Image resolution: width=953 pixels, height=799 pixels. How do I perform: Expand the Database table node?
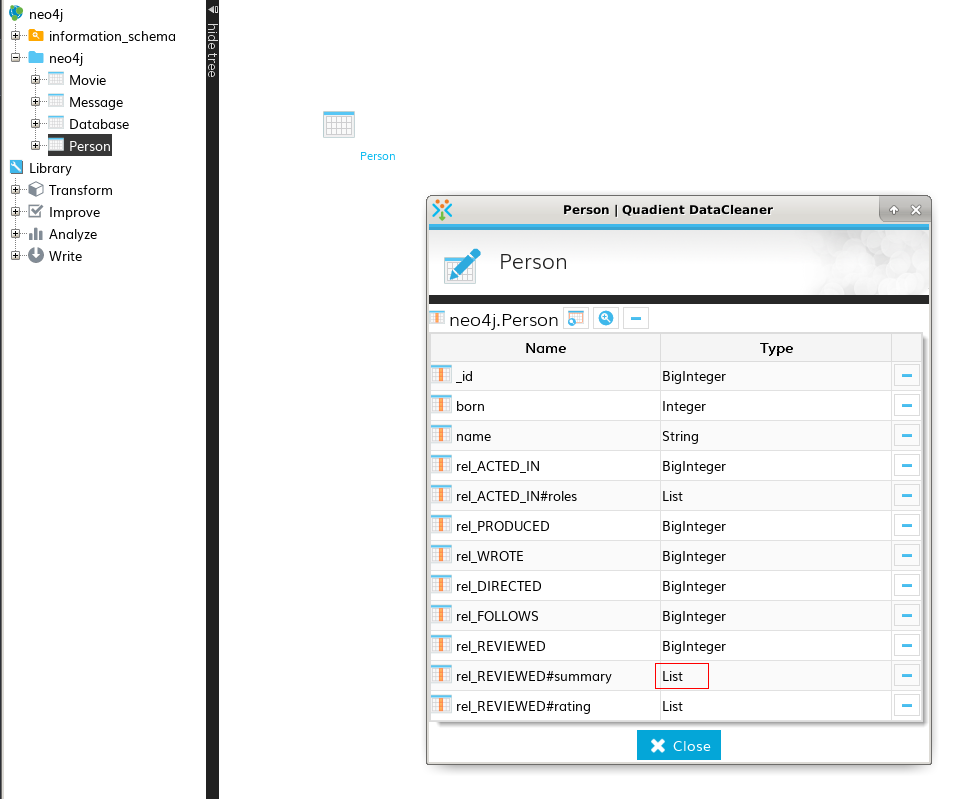pyautogui.click(x=35, y=123)
